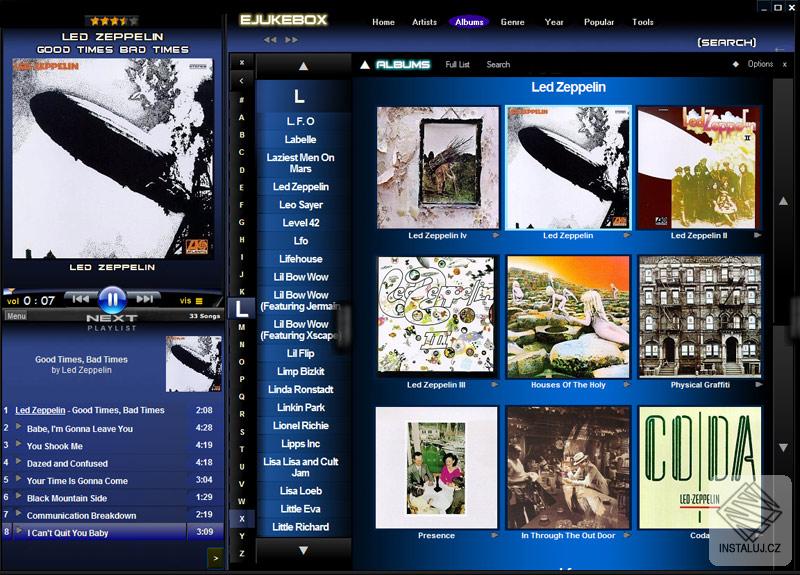Play You Shook Me arrow
This screenshot has height=575, width=800.
(19, 444)
